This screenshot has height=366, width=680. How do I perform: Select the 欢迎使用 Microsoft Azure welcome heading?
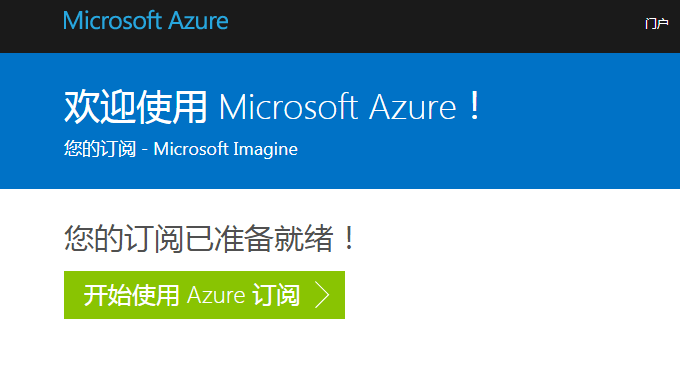pos(273,106)
